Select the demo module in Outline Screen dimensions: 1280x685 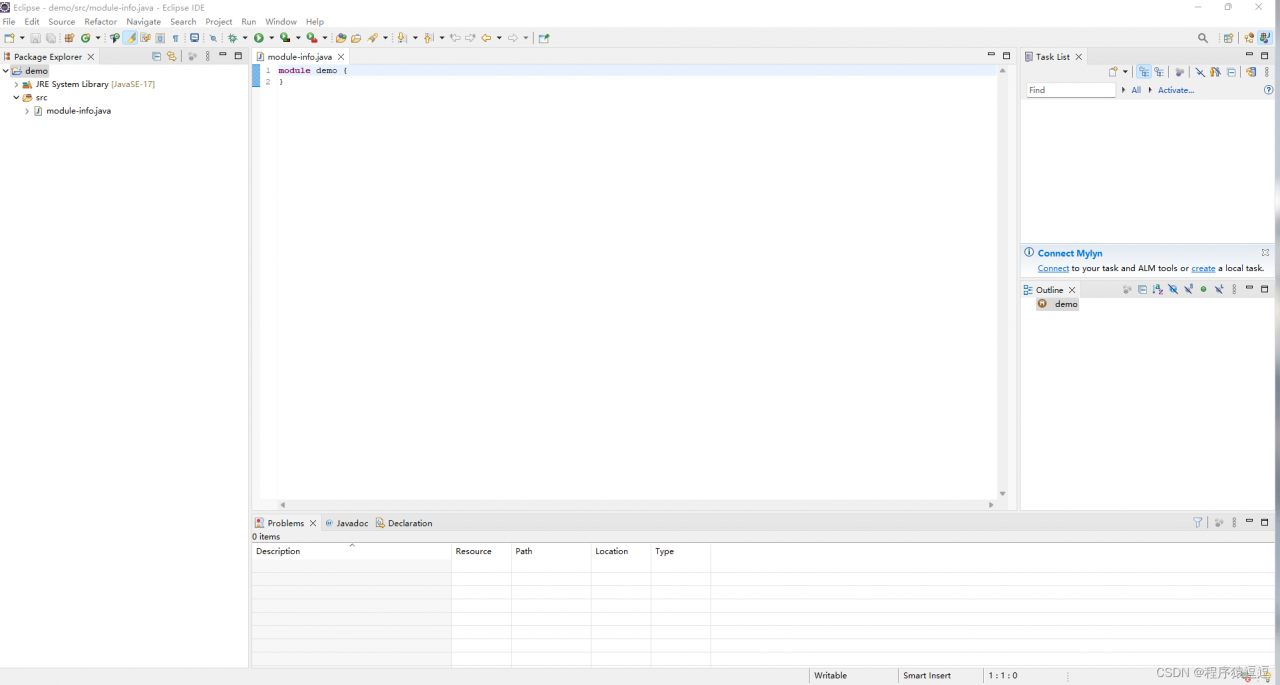[1057, 304]
